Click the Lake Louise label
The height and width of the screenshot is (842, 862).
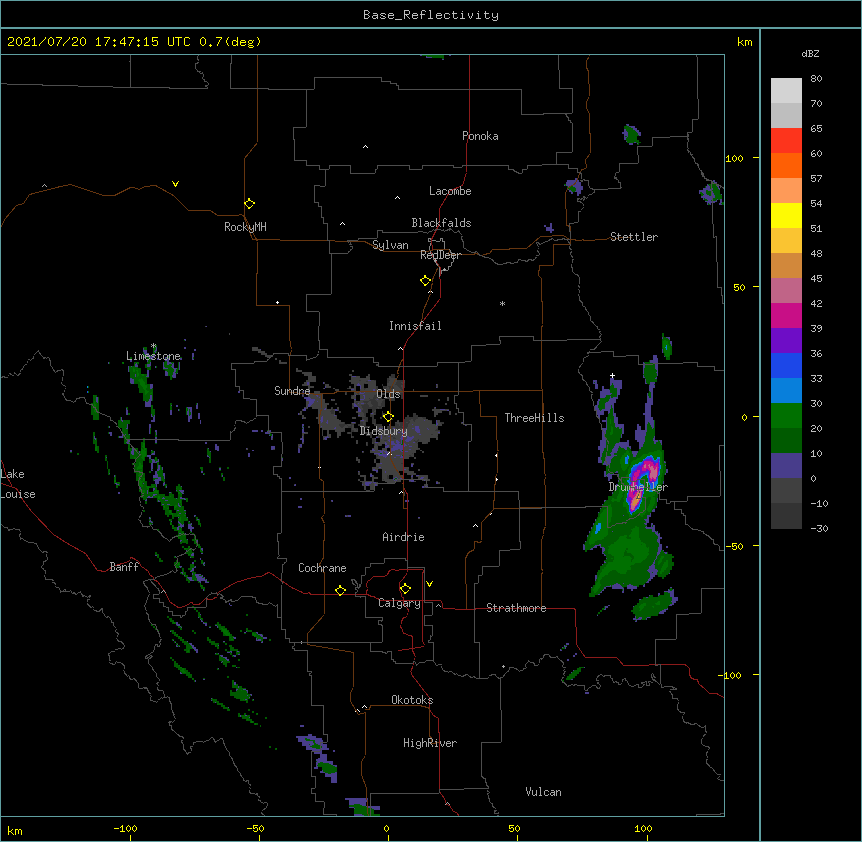click(18, 484)
